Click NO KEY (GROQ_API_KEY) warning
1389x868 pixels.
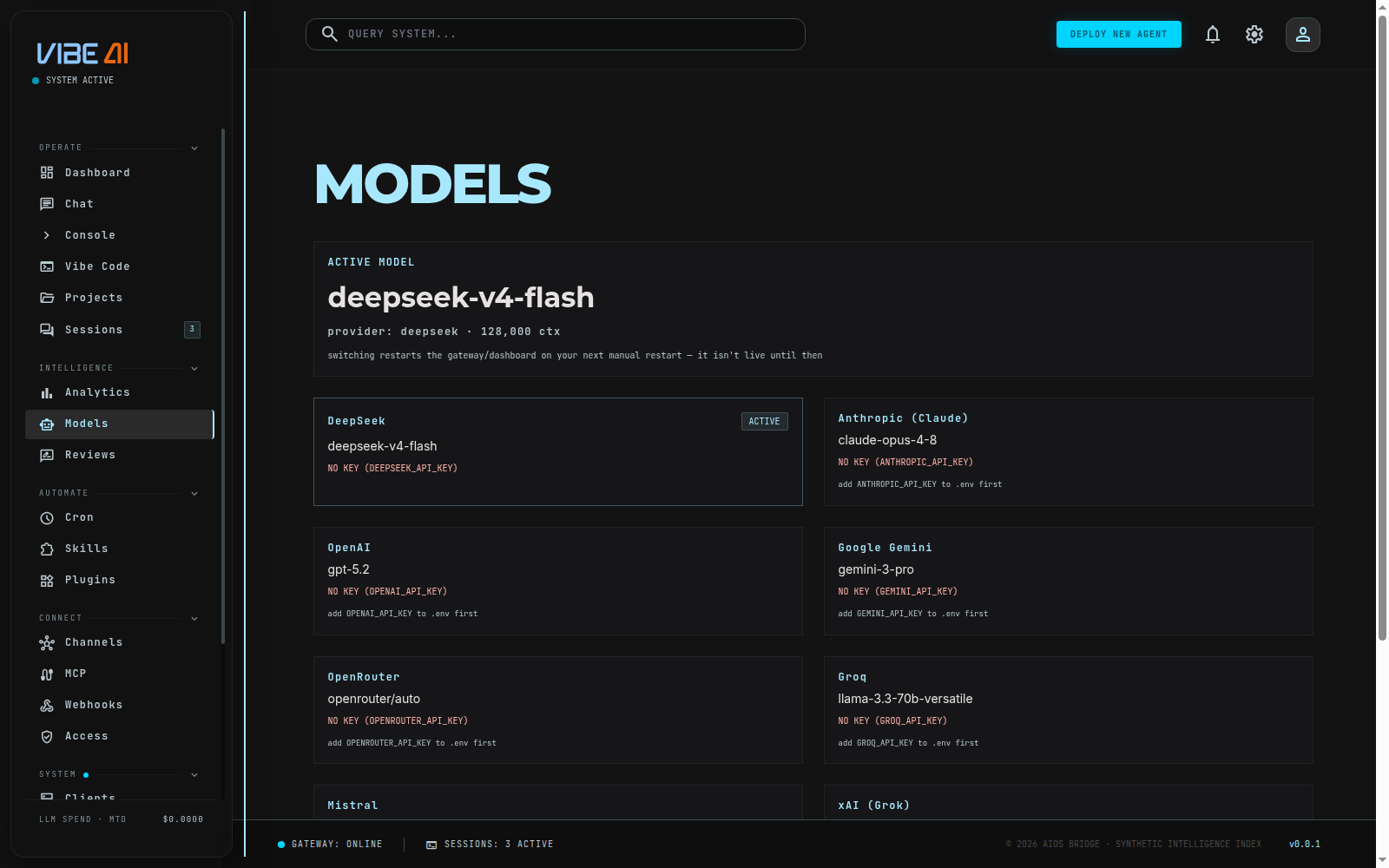coord(892,720)
